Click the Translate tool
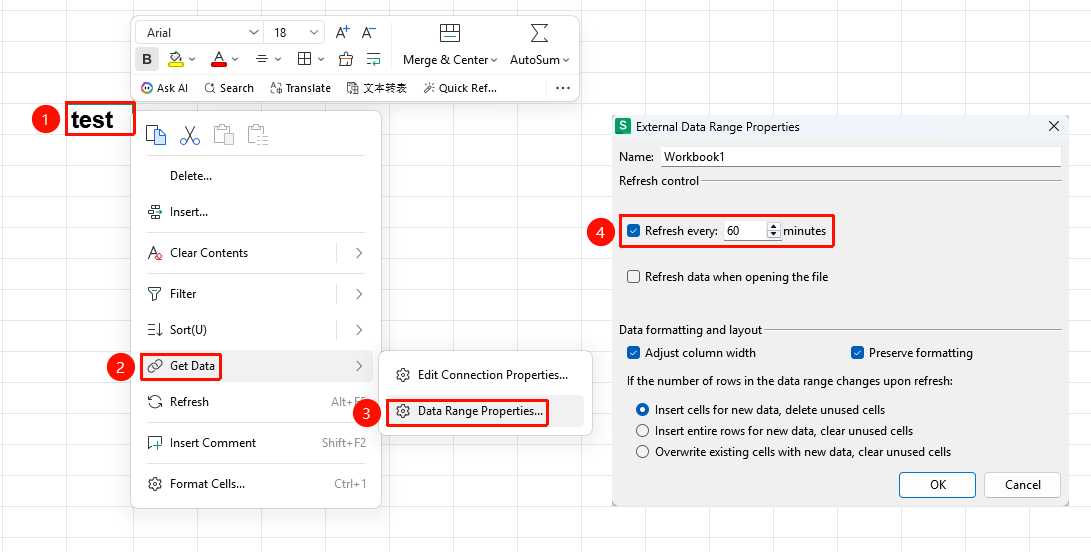 click(301, 88)
